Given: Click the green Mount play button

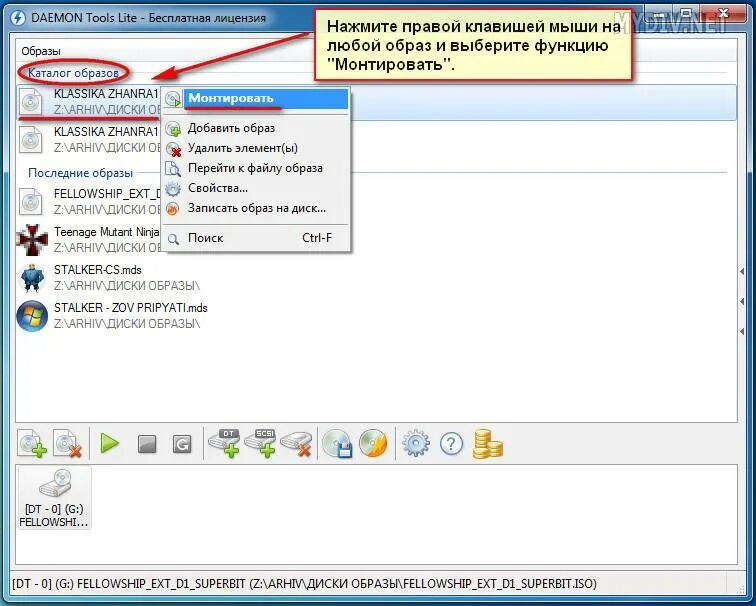Looking at the screenshot, I should pos(109,443).
